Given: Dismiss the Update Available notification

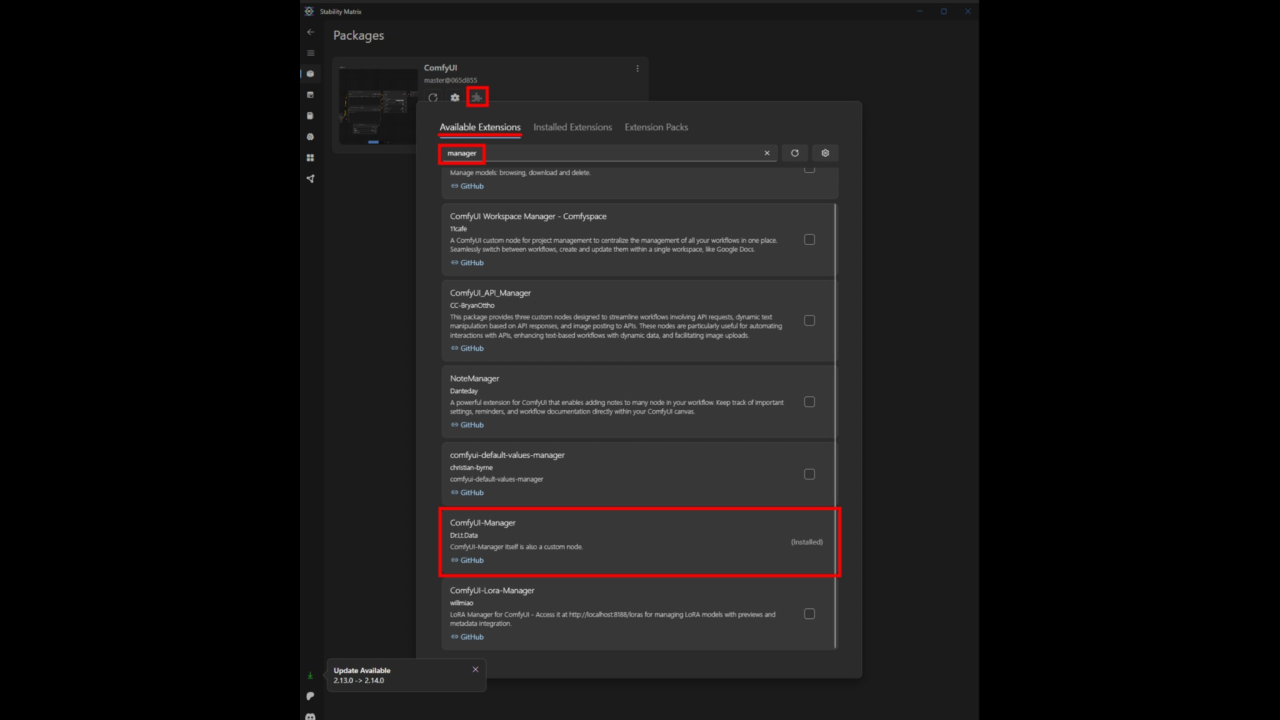Looking at the screenshot, I should pyautogui.click(x=475, y=669).
